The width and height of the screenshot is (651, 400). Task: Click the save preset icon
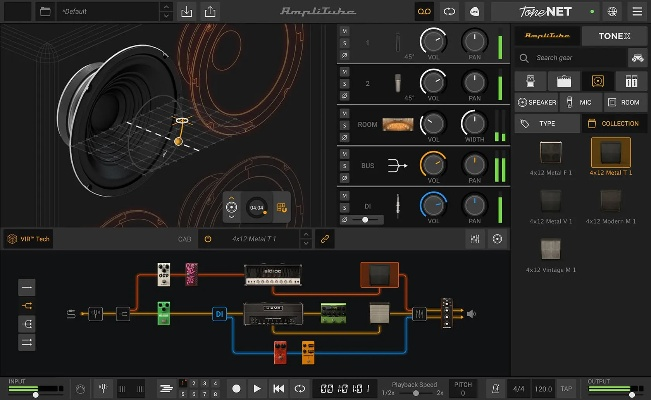[187, 12]
